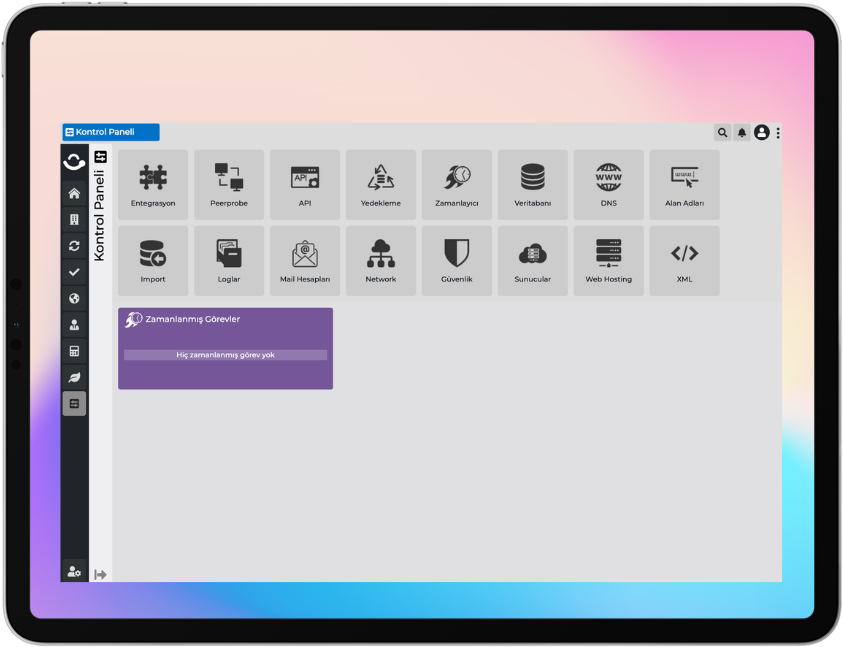
Task: Toggle the sidebar collapse arrow
Action: [x=100, y=574]
